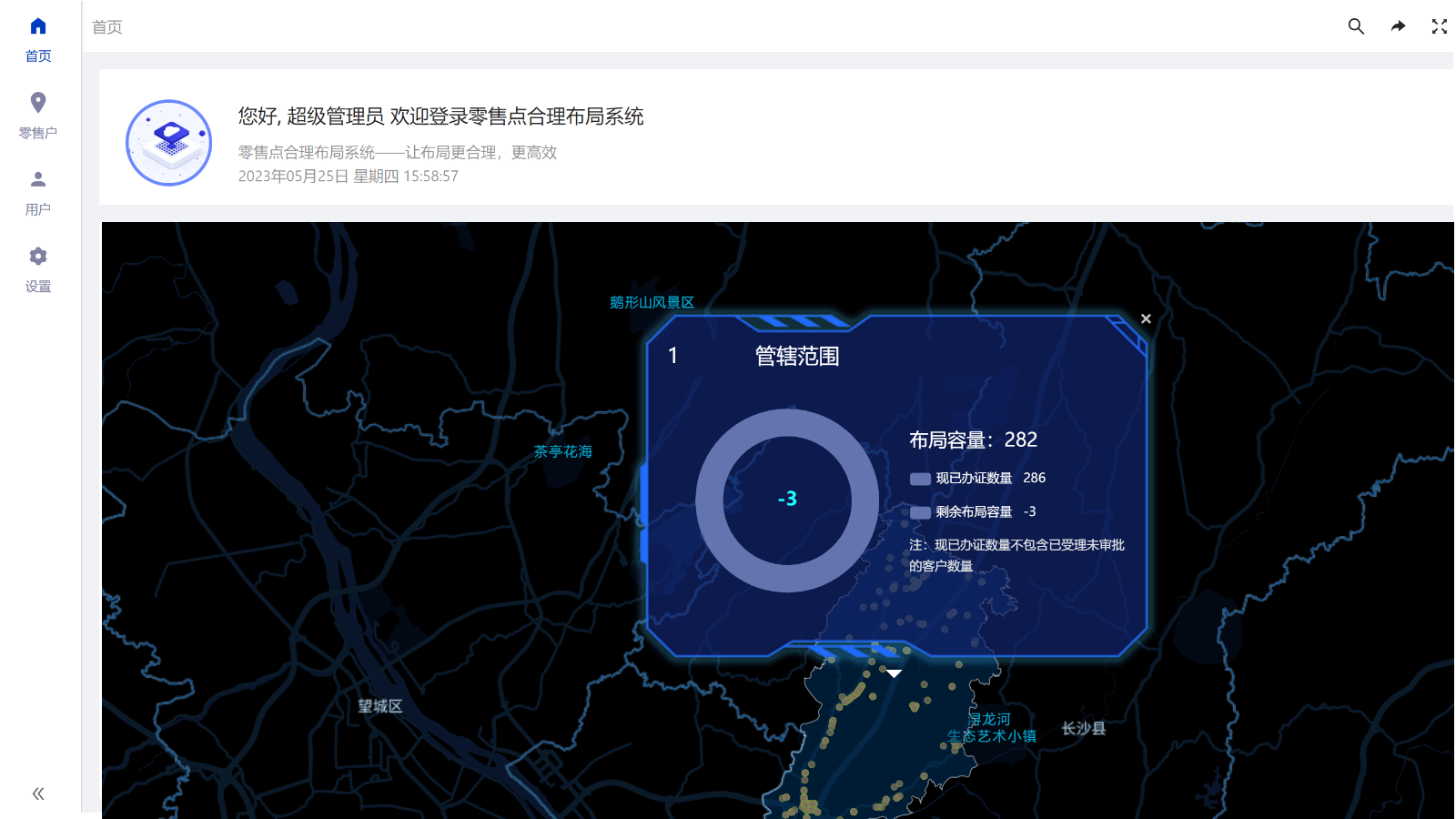
Task: Close the 管辖范围 popup
Action: point(1146,319)
